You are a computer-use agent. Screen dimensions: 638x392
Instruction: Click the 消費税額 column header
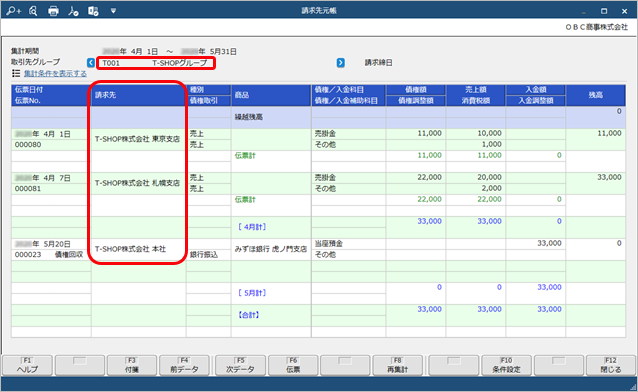[x=476, y=101]
